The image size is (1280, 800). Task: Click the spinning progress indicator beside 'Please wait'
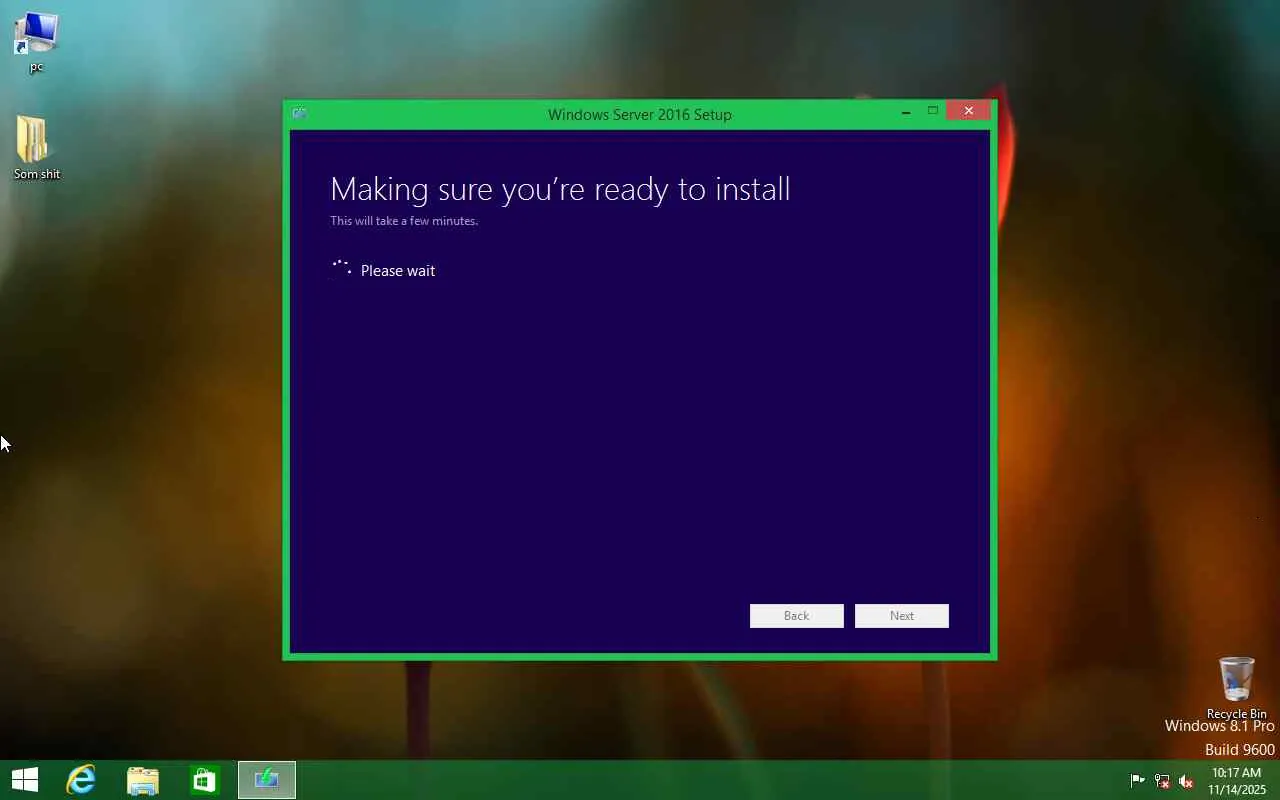pyautogui.click(x=342, y=268)
